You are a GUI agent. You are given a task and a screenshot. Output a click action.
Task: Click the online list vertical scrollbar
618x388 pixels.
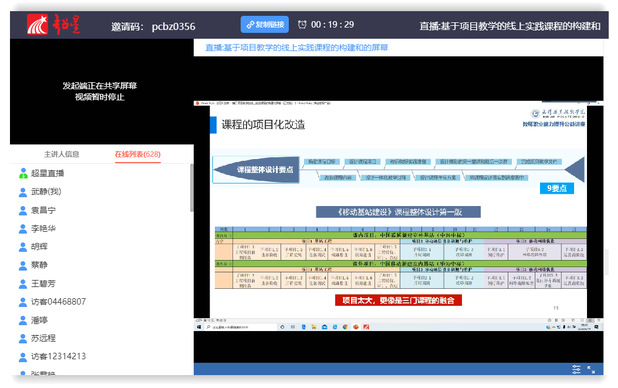(192, 188)
